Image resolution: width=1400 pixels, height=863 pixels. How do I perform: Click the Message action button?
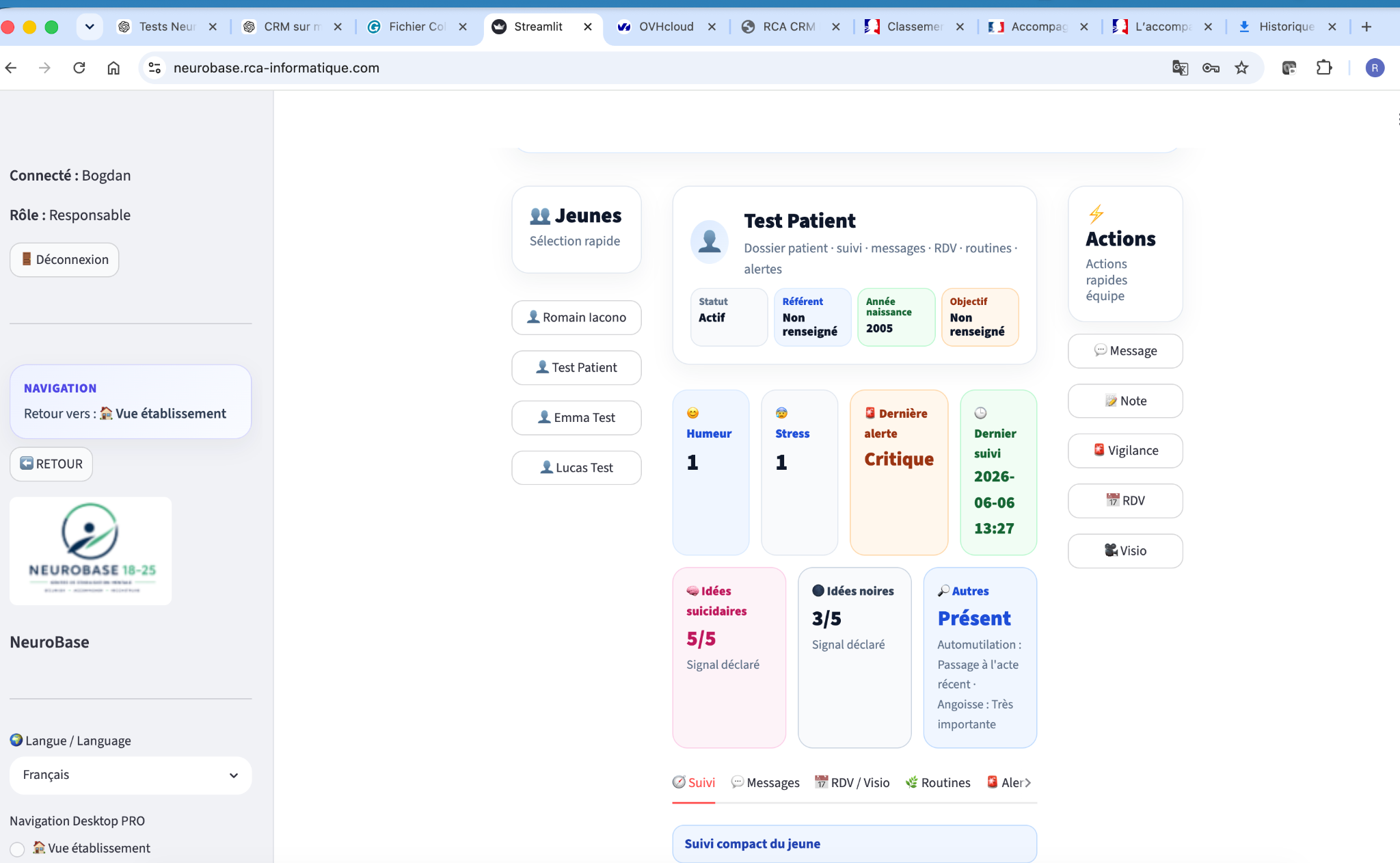click(1125, 351)
